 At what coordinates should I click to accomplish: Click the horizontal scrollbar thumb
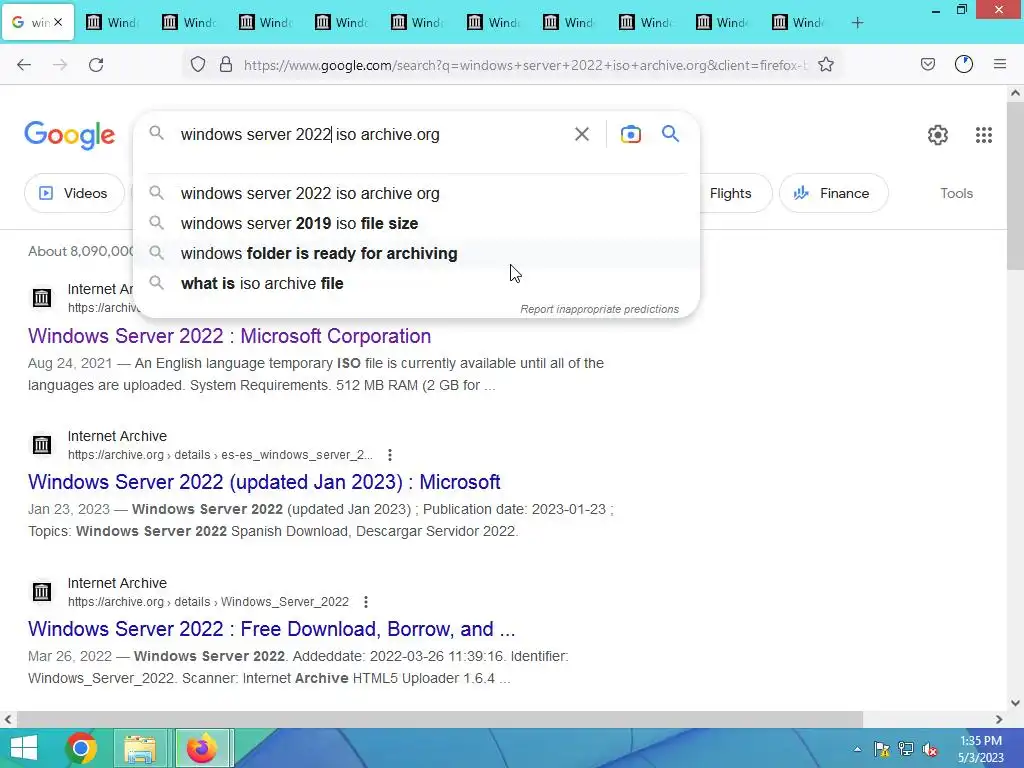tap(438, 720)
